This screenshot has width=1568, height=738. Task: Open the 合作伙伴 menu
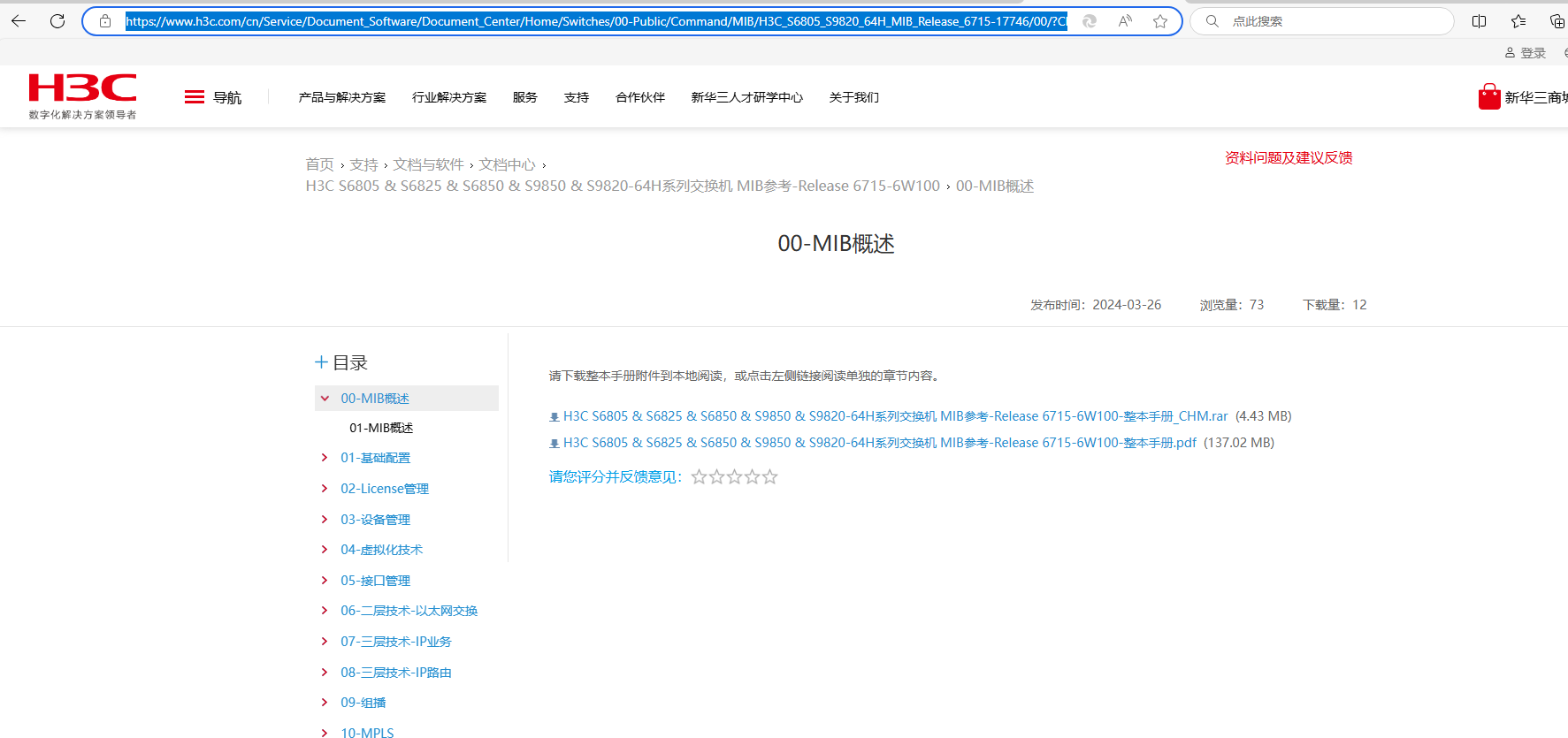coord(640,97)
